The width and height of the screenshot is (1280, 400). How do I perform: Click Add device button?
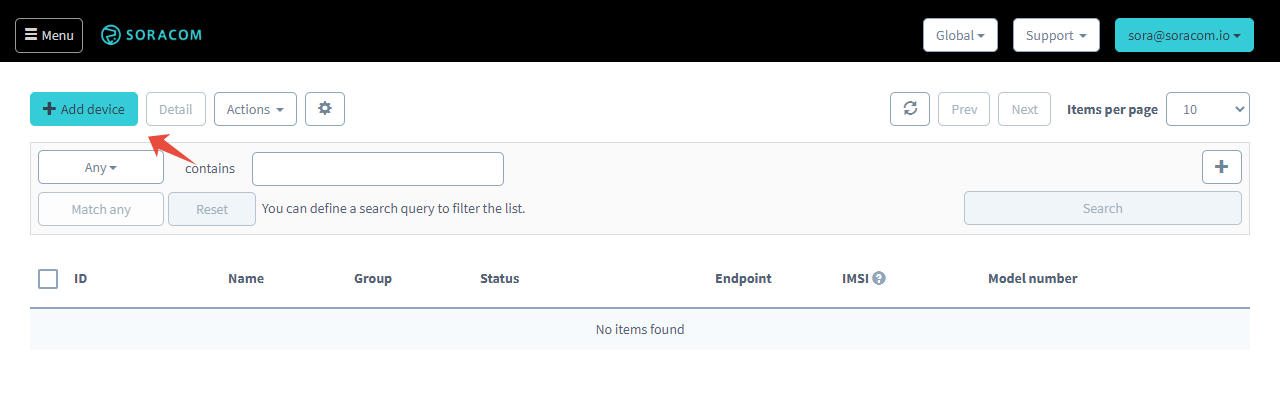[84, 109]
